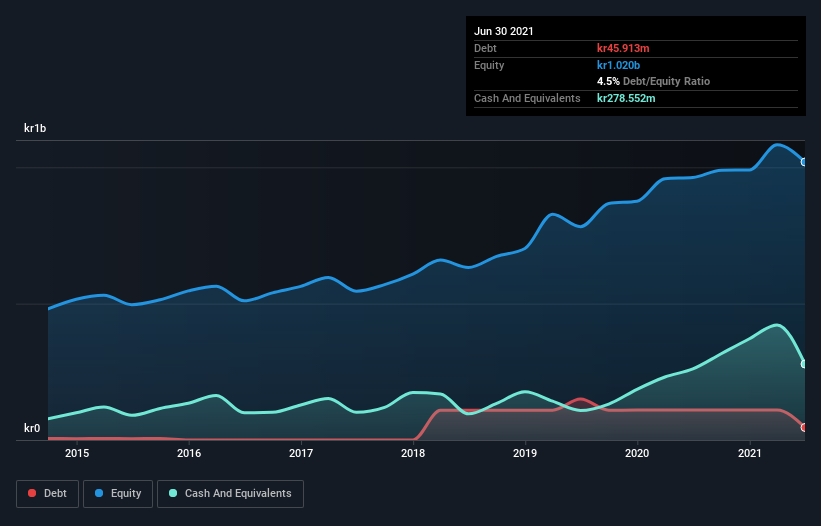
Task: Select the 2021 x-axis label
Action: pyautogui.click(x=749, y=453)
